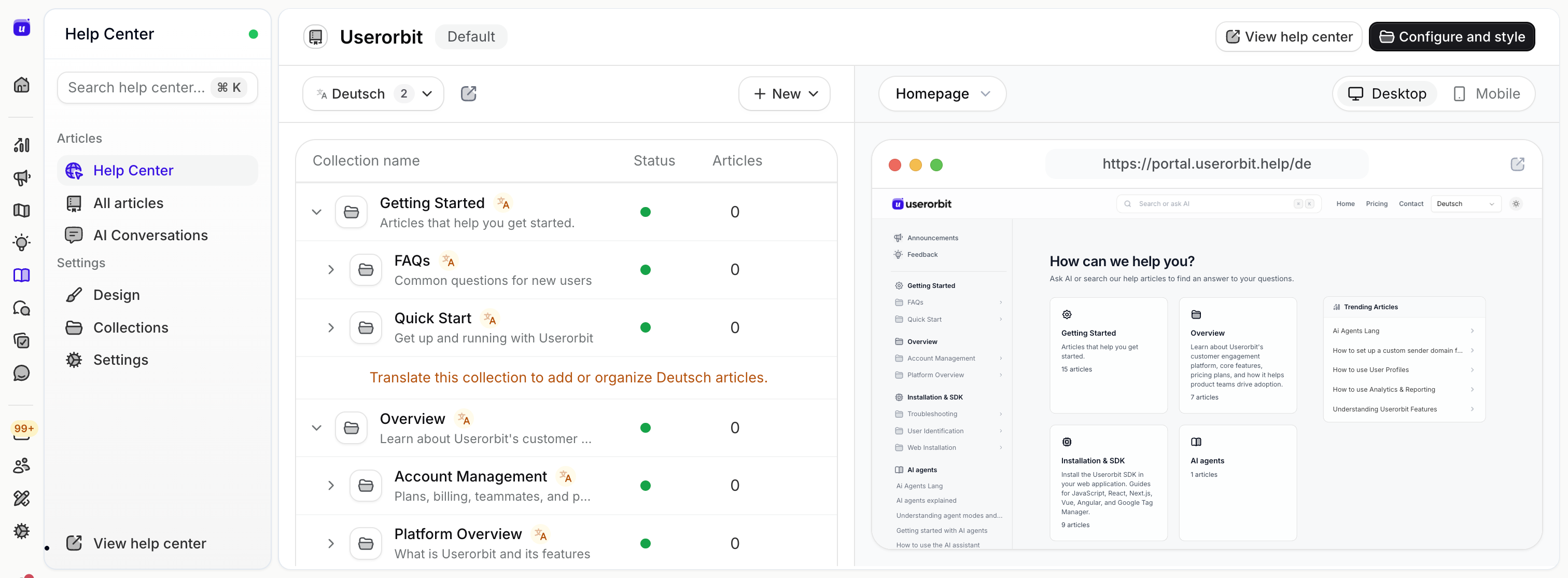Click the Default badge beside Userorbit
Viewport: 1568px width, 578px height.
pyautogui.click(x=470, y=37)
